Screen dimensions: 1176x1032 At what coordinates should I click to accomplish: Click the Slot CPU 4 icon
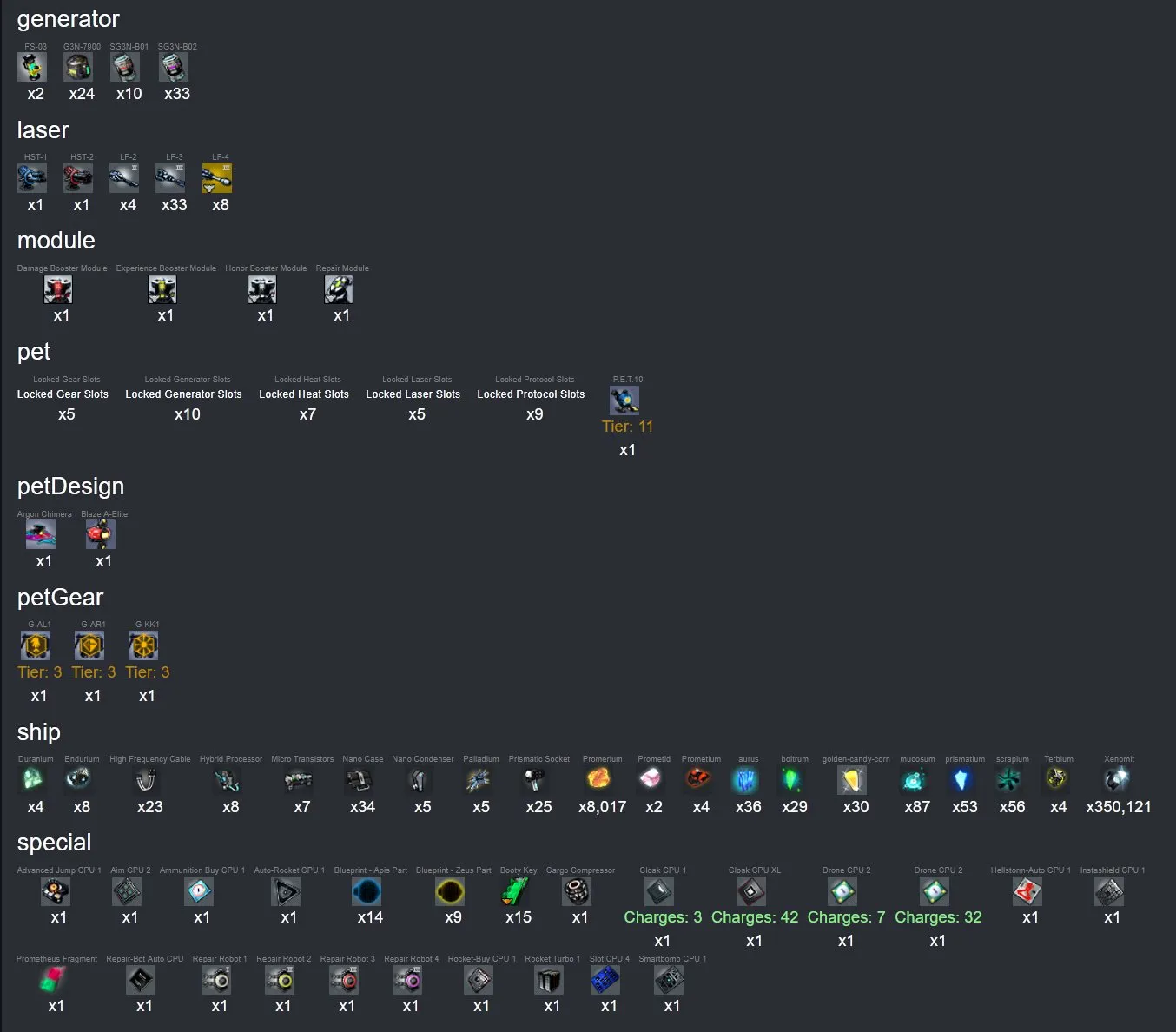pyautogui.click(x=605, y=980)
